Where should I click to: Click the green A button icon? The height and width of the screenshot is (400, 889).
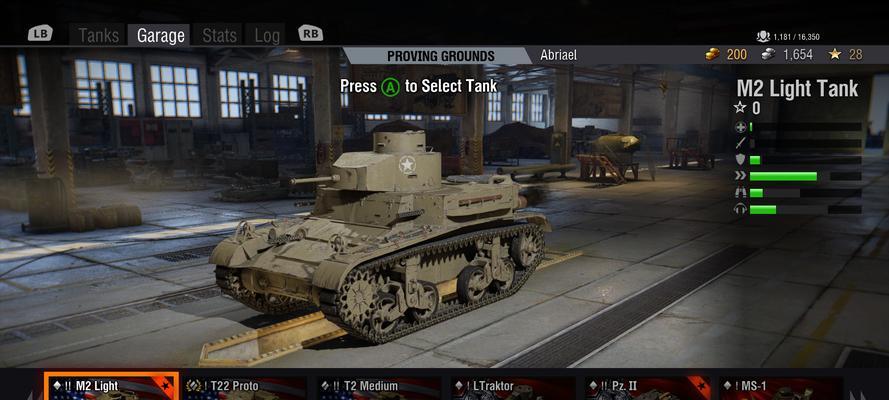pos(390,87)
